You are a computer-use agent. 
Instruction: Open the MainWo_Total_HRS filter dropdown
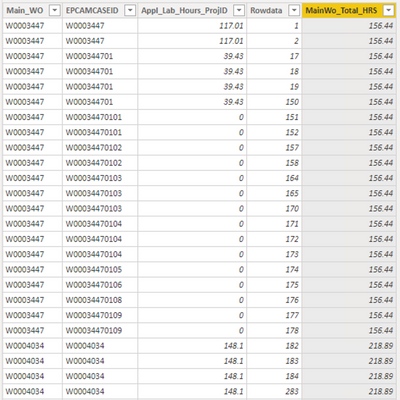coord(389,11)
